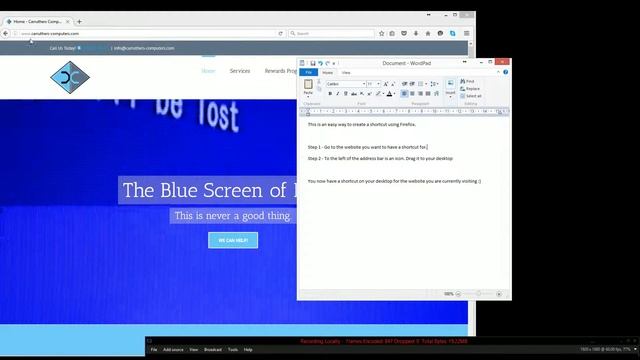This screenshot has height=360, width=640.
Task: Switch to the Home ribbon tab in WordPad
Action: point(327,73)
